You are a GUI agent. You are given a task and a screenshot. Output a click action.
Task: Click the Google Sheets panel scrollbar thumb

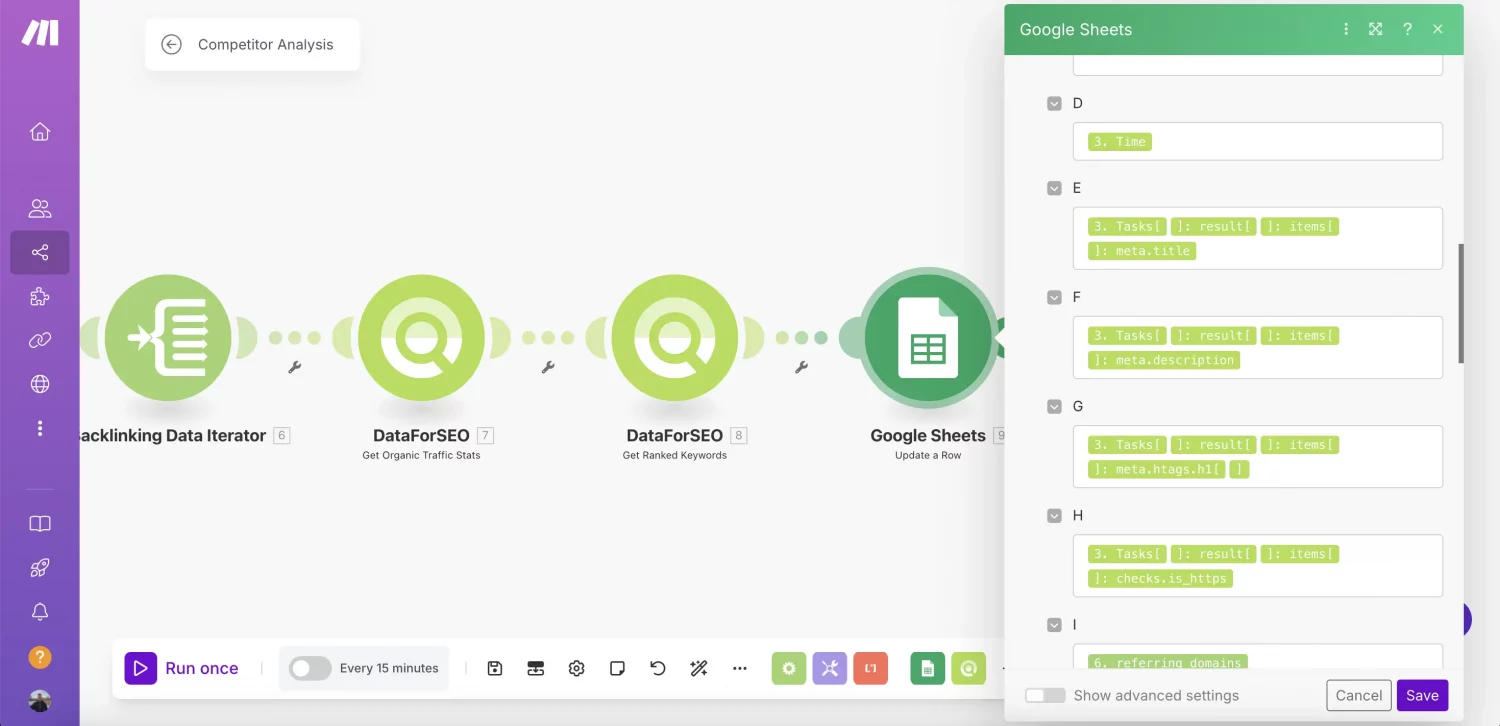click(1461, 303)
